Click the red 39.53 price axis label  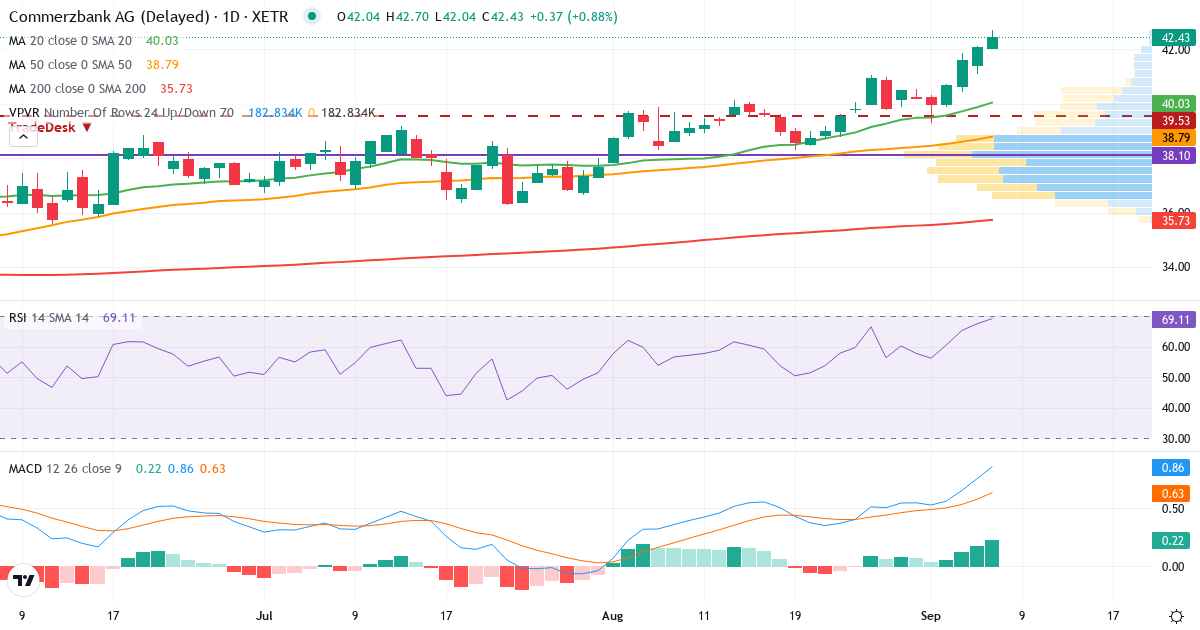[1173, 120]
